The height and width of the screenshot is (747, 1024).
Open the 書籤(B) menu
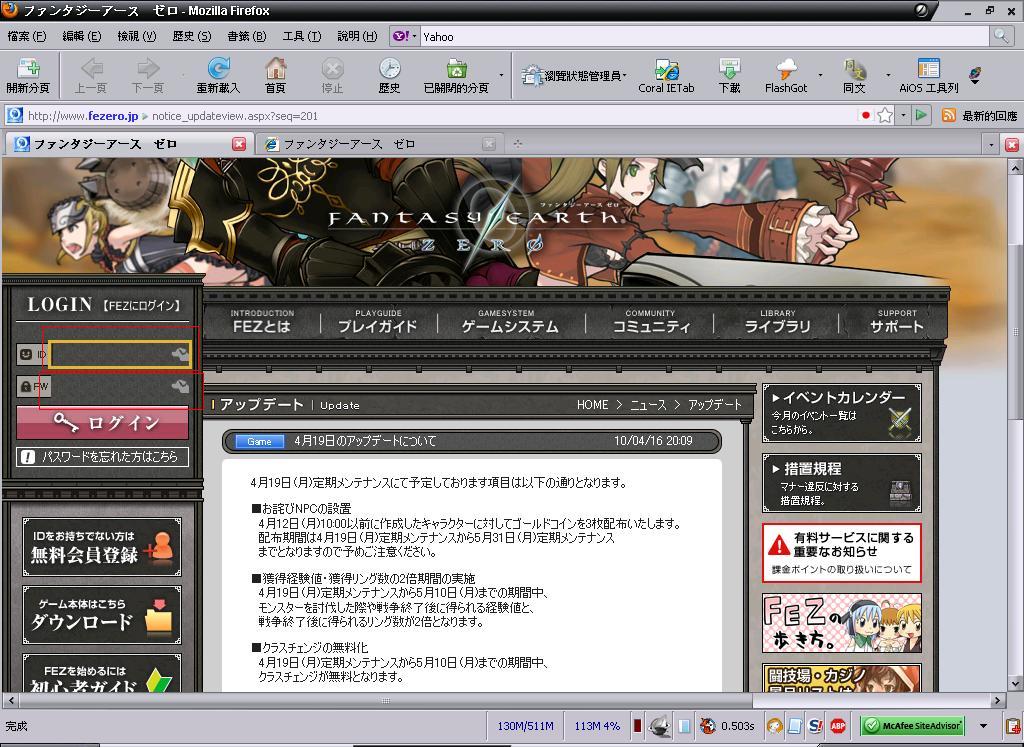pos(246,36)
